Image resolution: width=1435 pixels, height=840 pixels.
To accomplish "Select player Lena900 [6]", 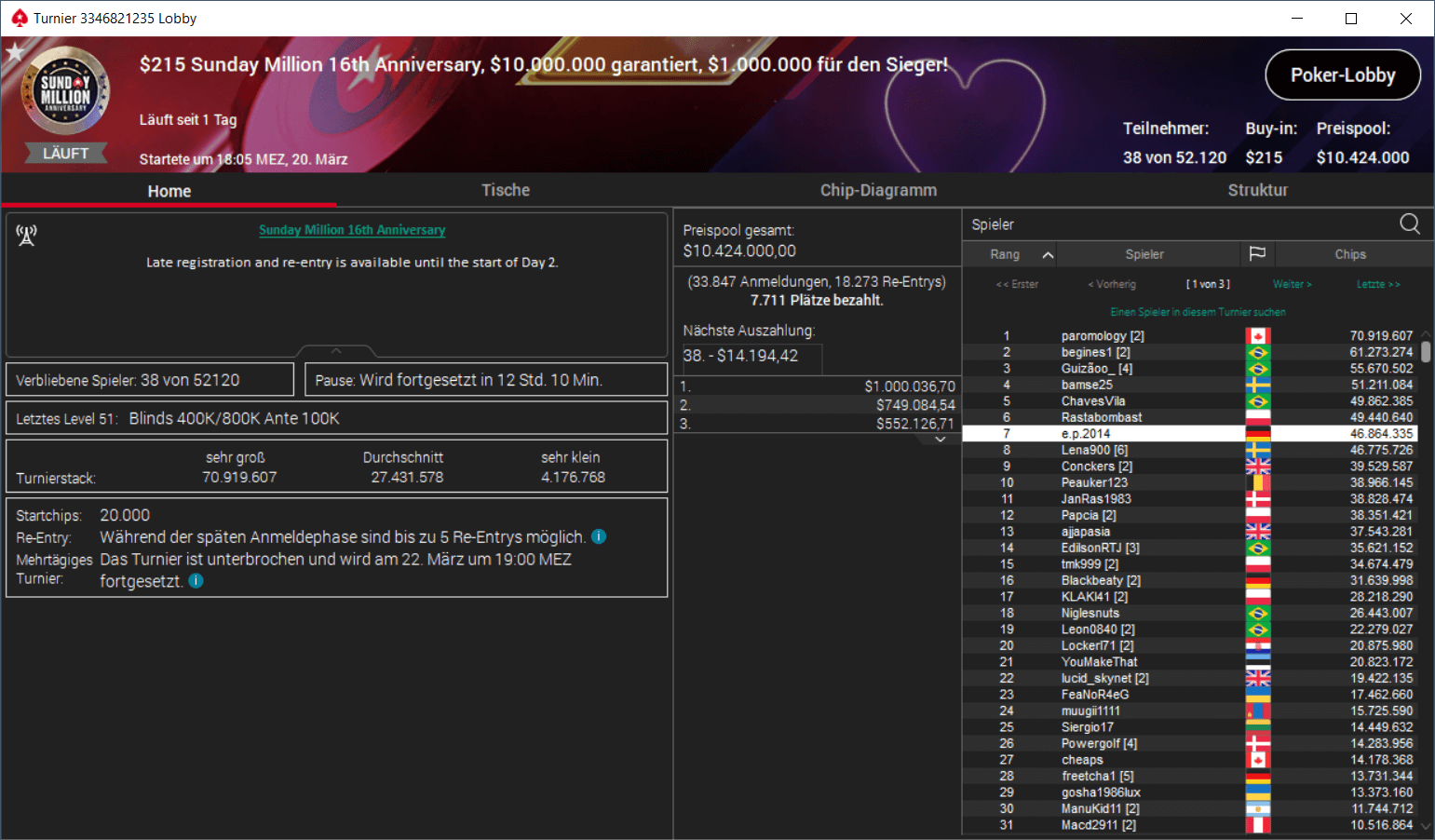I will pos(1094,450).
